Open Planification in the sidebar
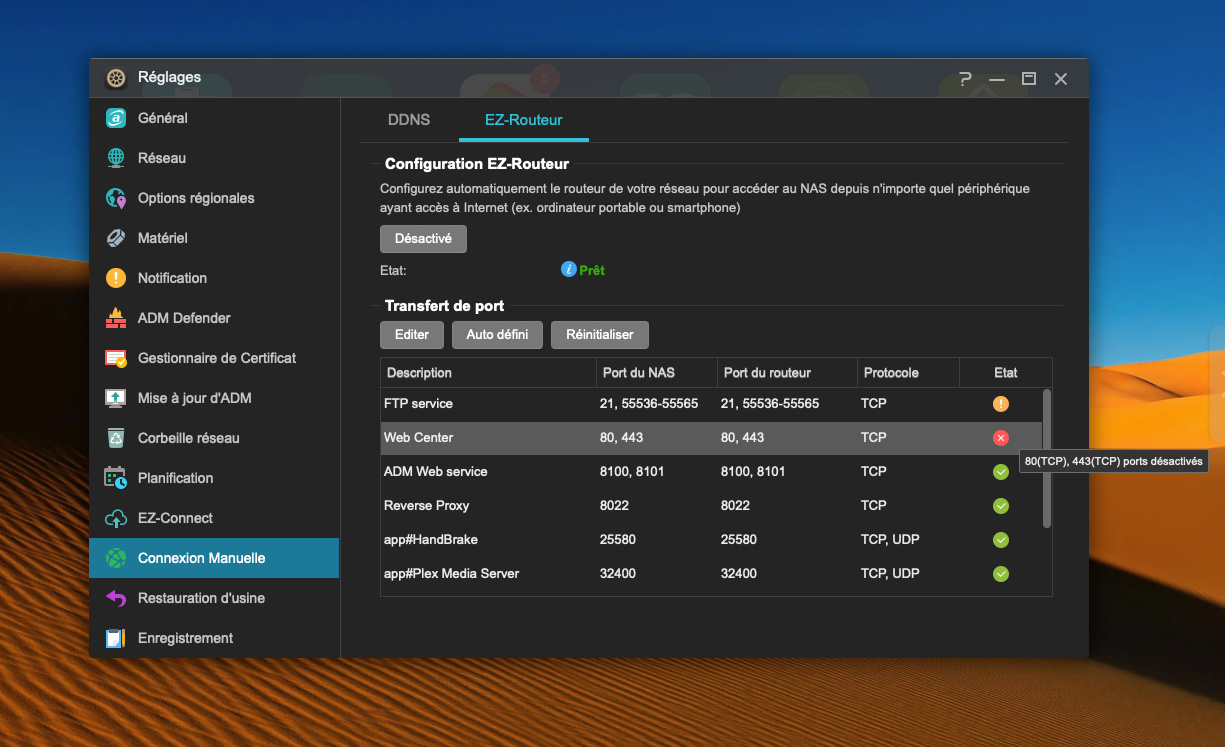 point(175,478)
